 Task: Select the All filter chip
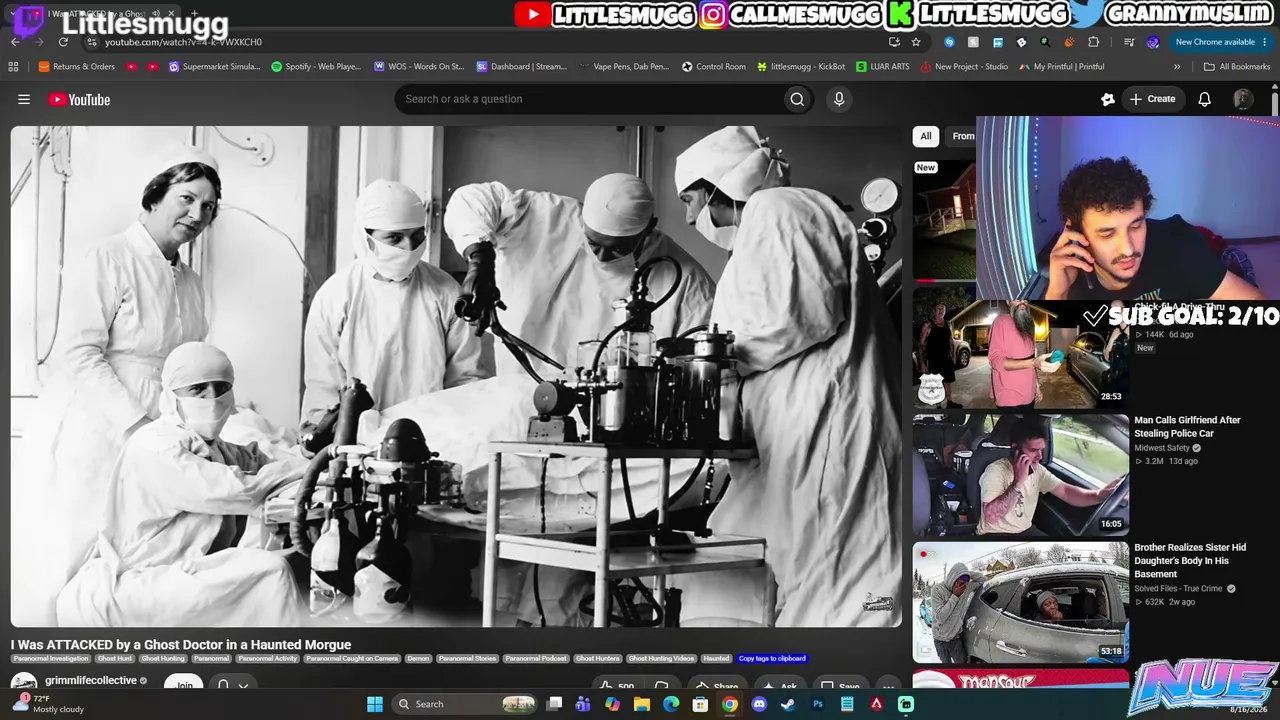point(926,136)
